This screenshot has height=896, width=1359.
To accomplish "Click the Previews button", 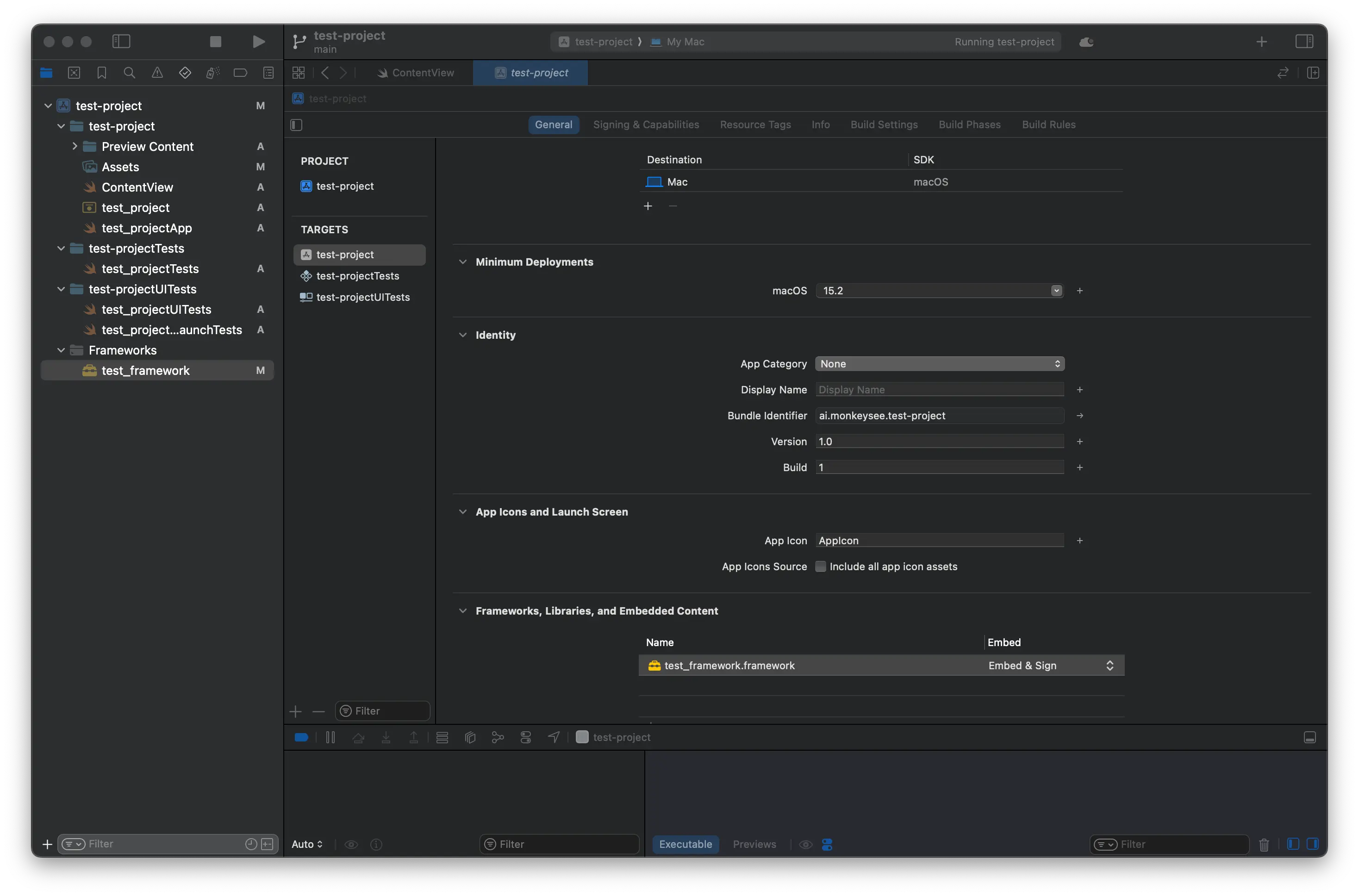I will coord(754,844).
